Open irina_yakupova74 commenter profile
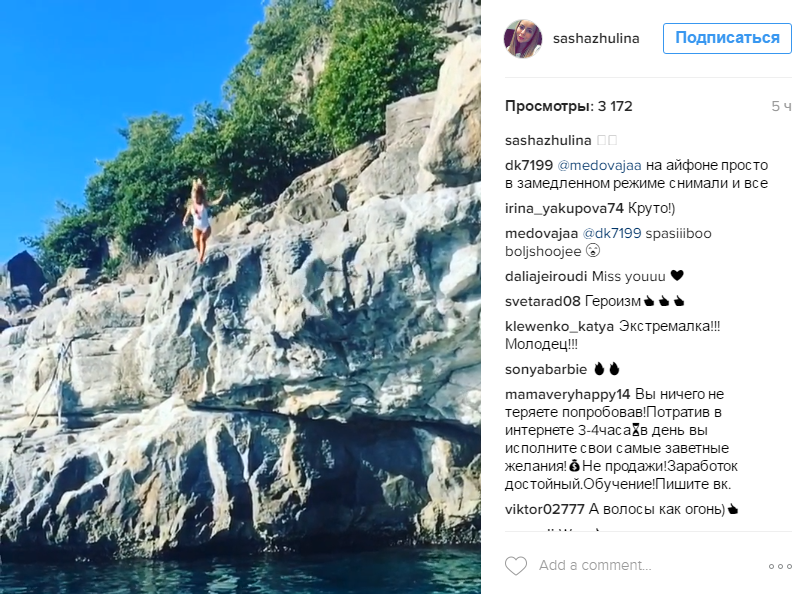 564,208
